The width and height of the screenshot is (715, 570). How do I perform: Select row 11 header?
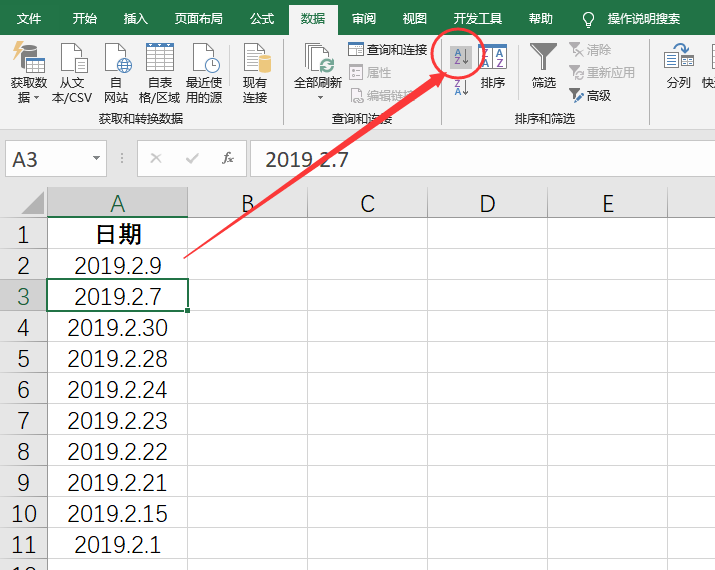pyautogui.click(x=23, y=544)
